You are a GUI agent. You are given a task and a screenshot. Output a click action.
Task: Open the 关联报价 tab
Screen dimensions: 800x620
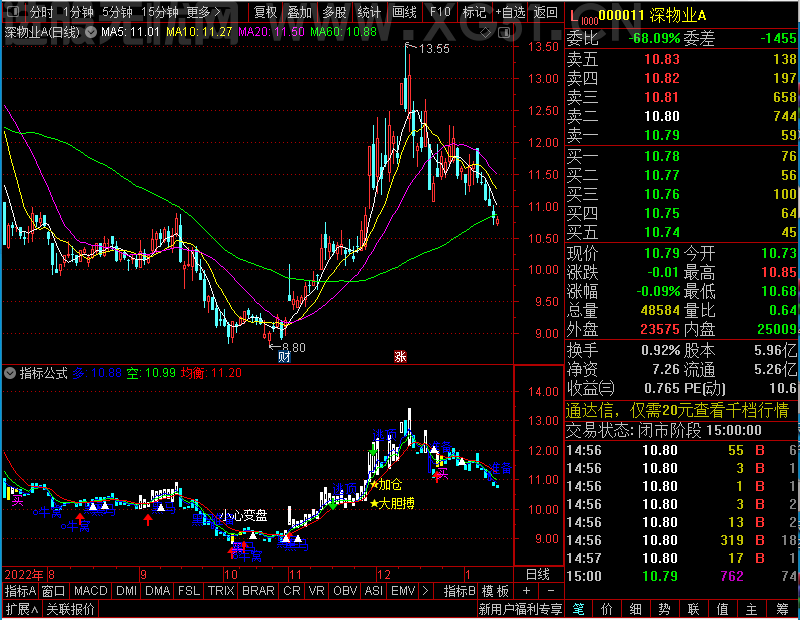[x=70, y=609]
